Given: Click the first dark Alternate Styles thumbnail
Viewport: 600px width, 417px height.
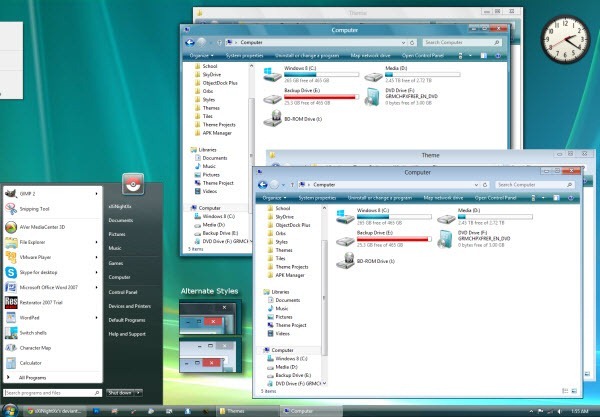Looking at the screenshot, I should point(210,318).
